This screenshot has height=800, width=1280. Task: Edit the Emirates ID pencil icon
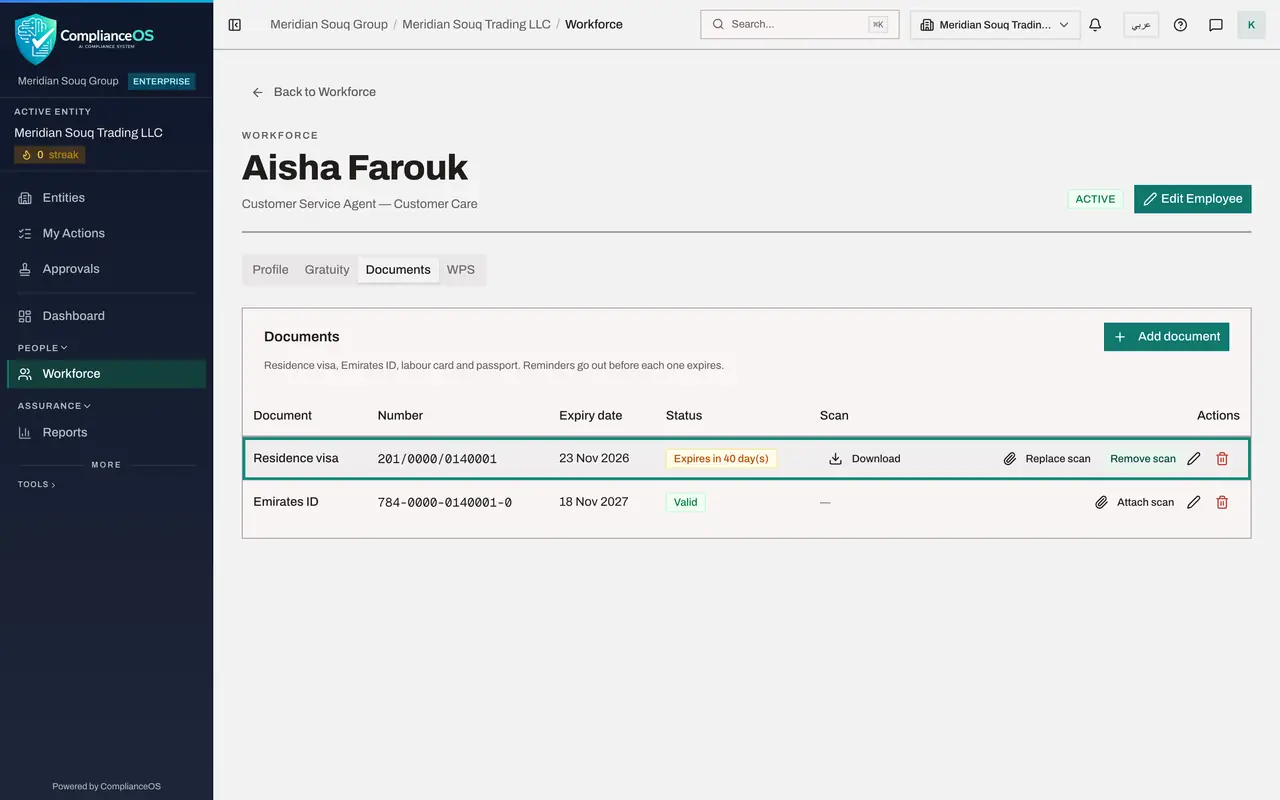(x=1193, y=502)
